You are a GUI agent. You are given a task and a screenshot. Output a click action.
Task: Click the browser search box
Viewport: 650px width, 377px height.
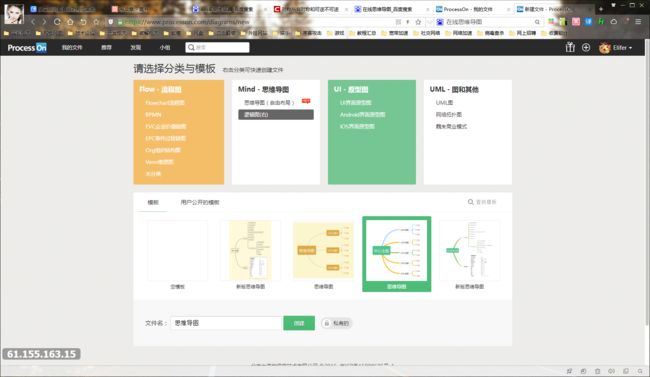click(489, 22)
